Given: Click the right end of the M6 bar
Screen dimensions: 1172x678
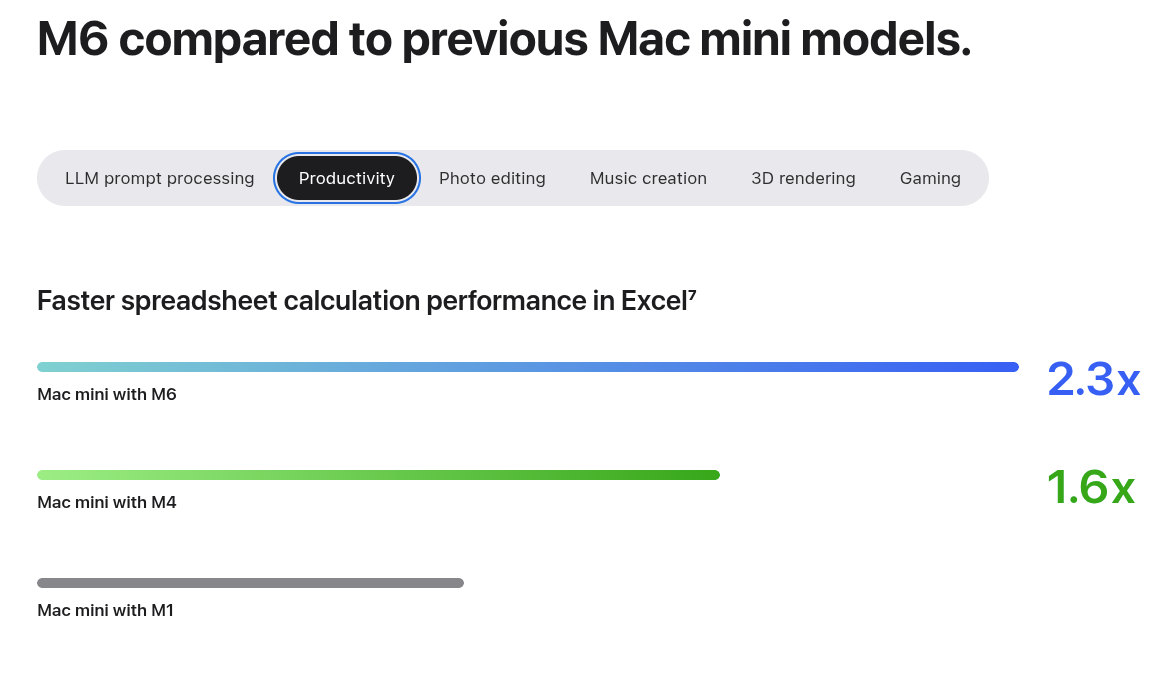Looking at the screenshot, I should tap(1013, 367).
